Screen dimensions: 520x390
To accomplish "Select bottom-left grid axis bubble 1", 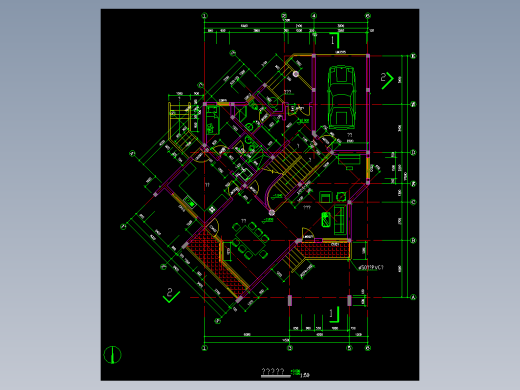I will (x=204, y=348).
